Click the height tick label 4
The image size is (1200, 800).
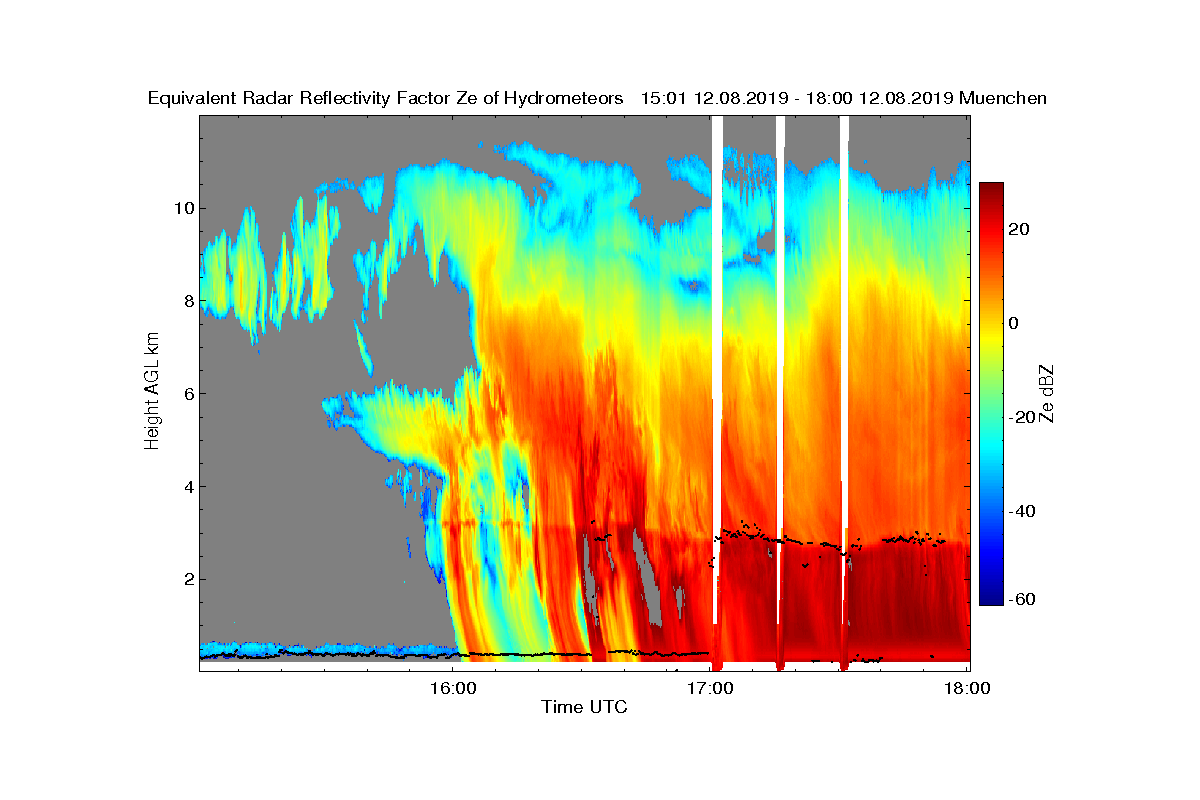click(x=188, y=486)
